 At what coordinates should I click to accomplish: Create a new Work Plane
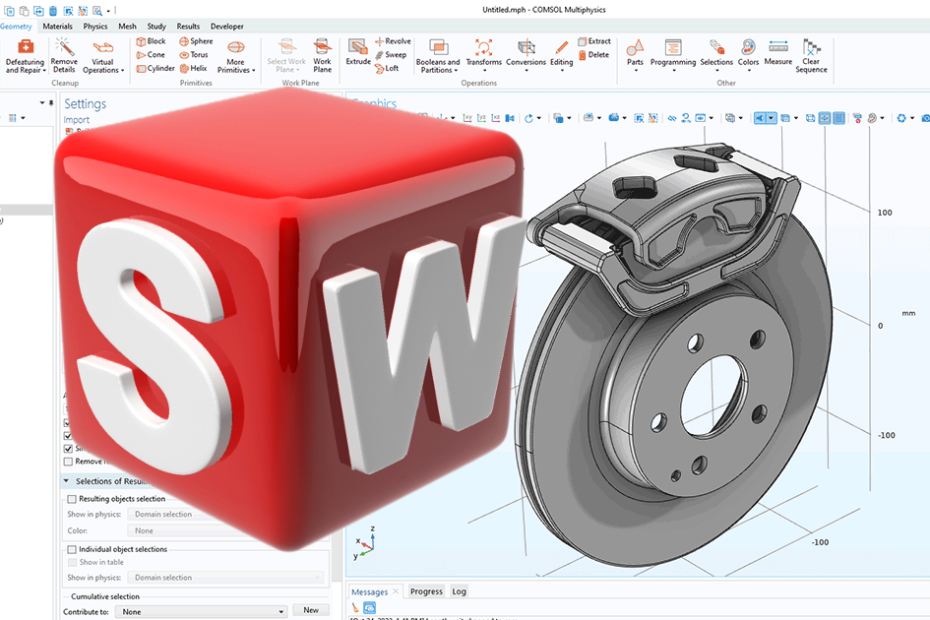click(322, 56)
